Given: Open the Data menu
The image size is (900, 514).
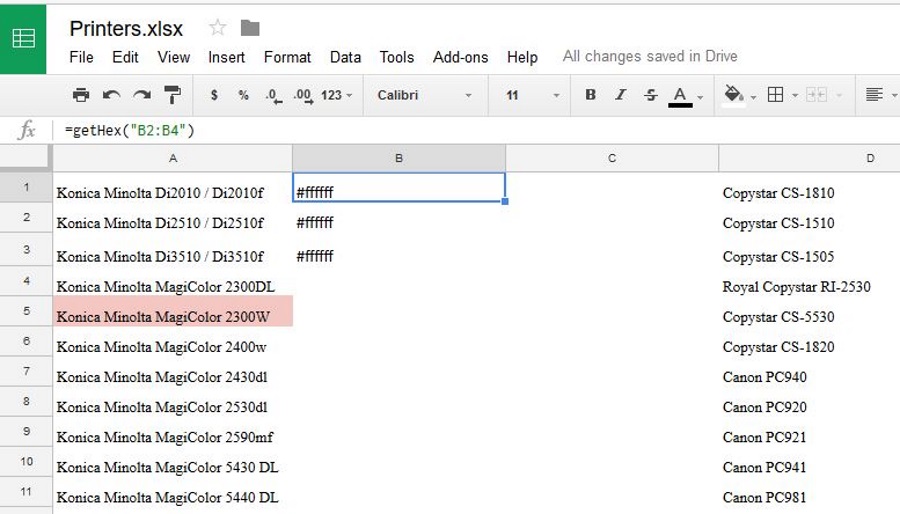Looking at the screenshot, I should pyautogui.click(x=346, y=57).
